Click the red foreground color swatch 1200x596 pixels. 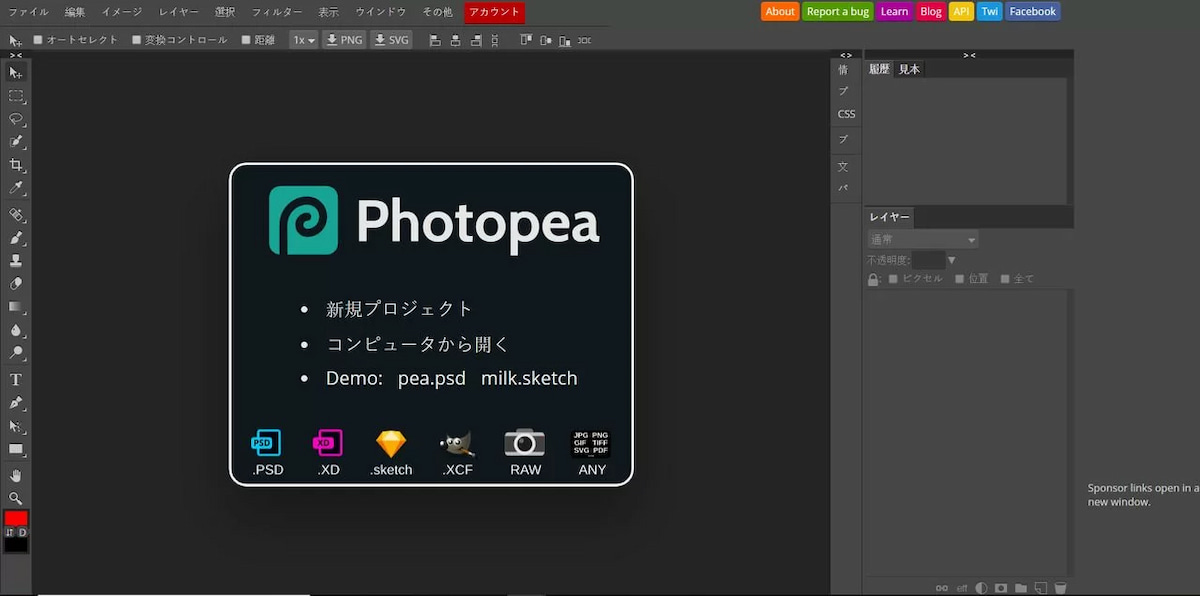pos(16,518)
